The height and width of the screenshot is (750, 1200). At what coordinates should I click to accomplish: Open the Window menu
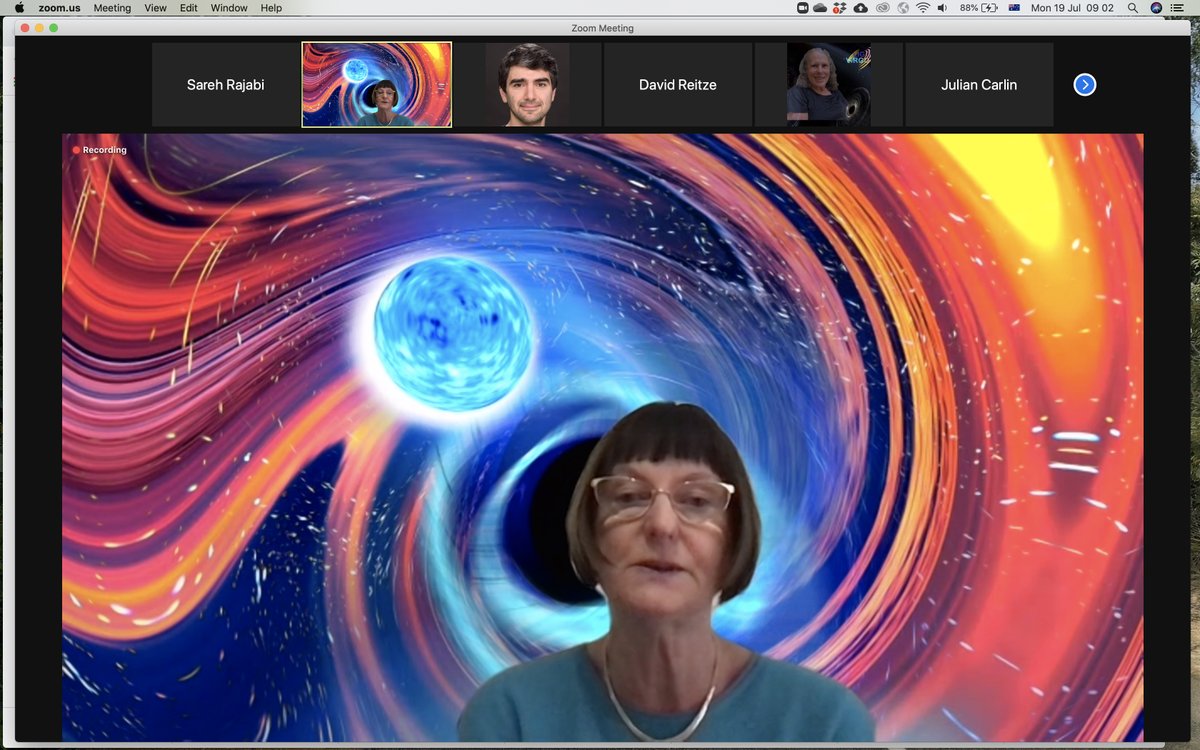click(x=229, y=8)
